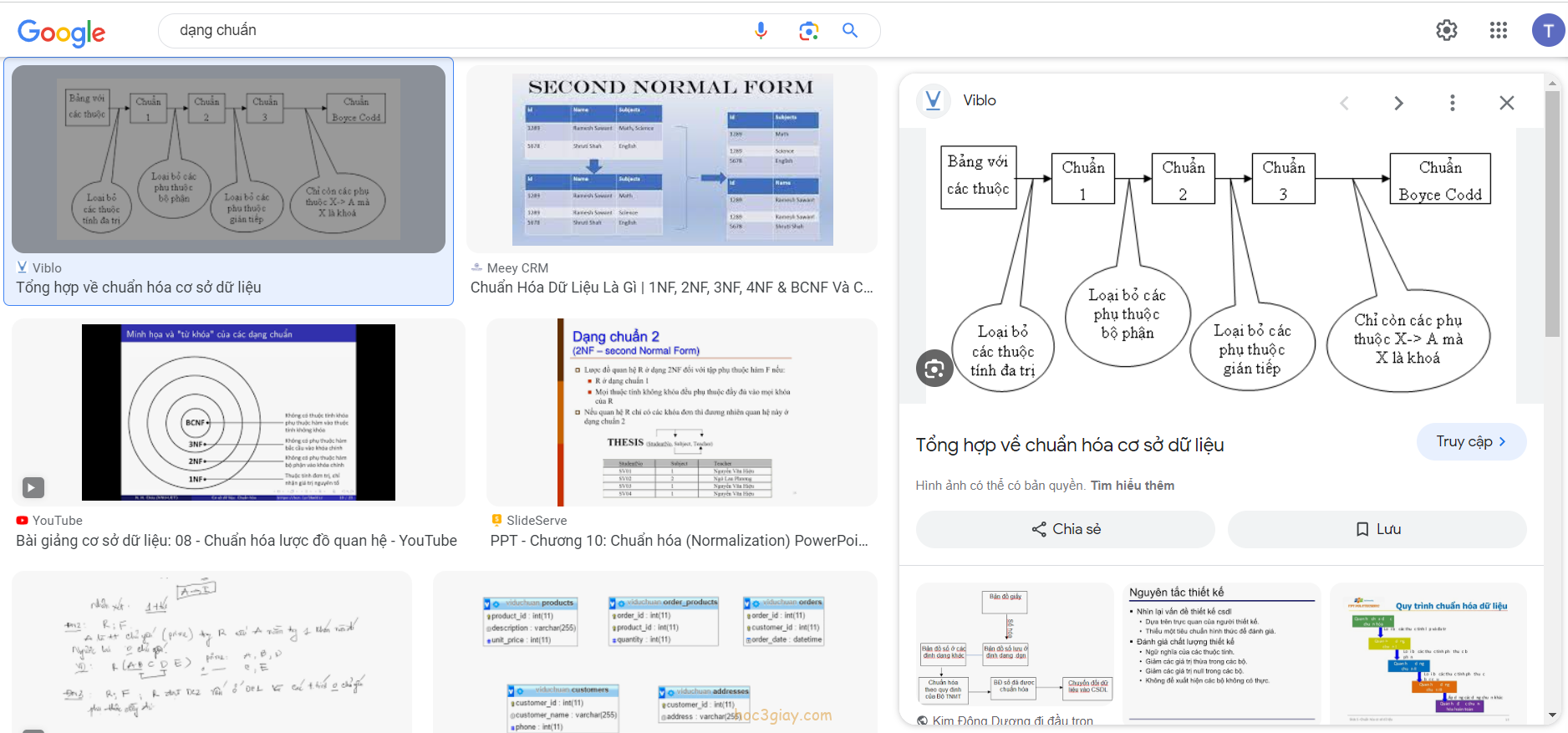
Task: Open the Tìm hiểu thêm link
Action: point(1132,486)
